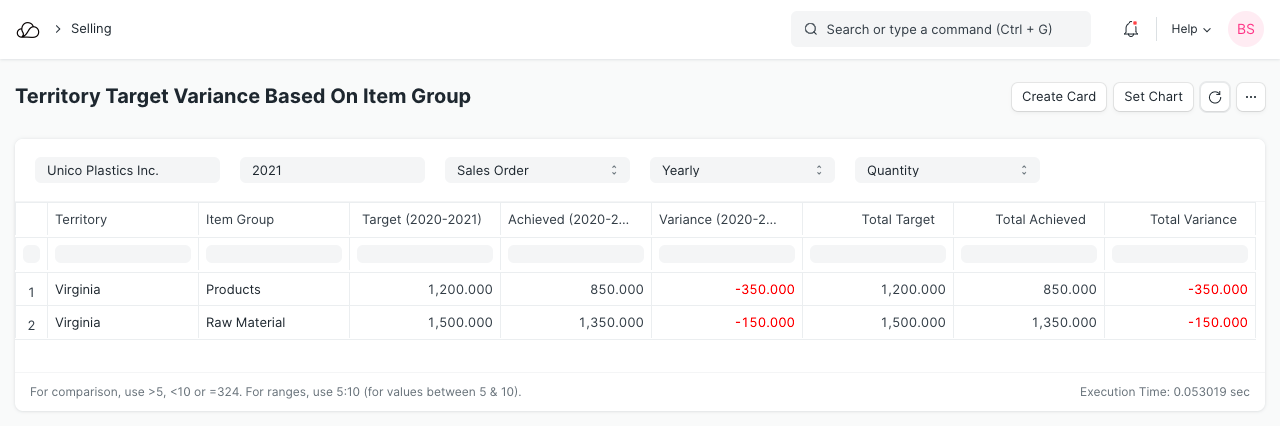Expand the Yearly period dropdown
Screen dimensions: 1280x426
(x=742, y=171)
